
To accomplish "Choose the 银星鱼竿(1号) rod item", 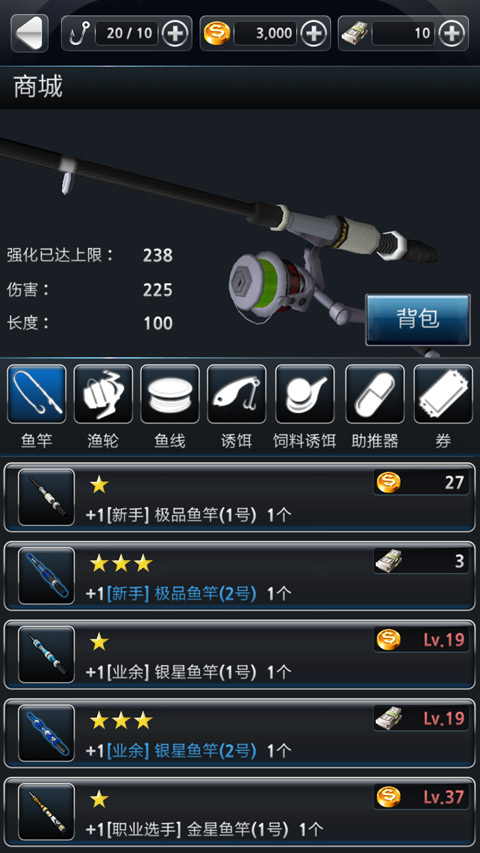I will pos(239,654).
